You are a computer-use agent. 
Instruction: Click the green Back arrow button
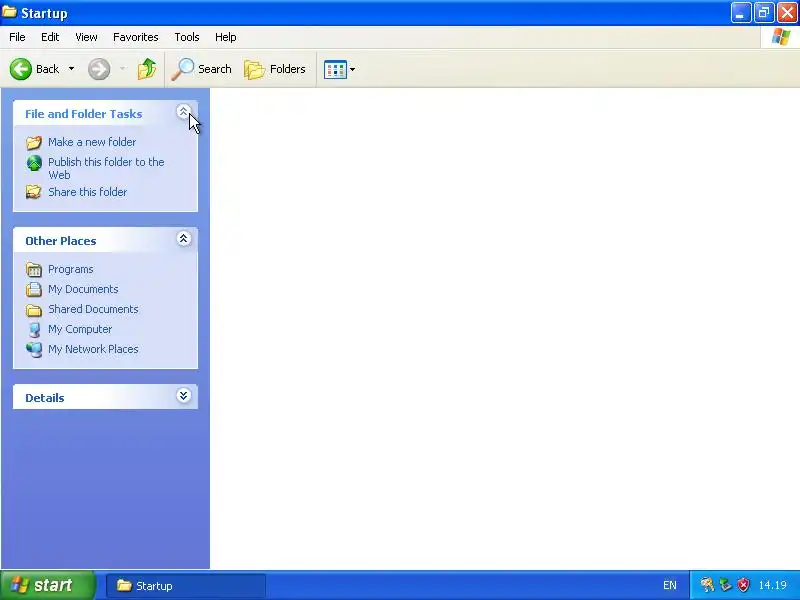coord(20,69)
